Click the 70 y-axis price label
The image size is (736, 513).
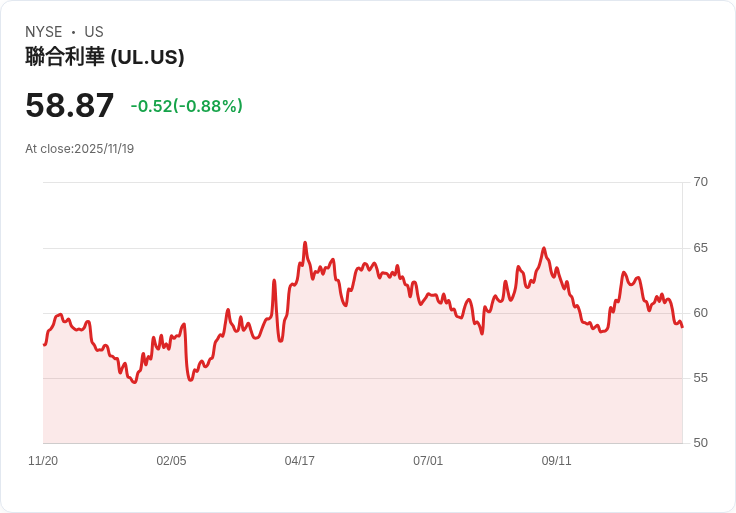(700, 182)
